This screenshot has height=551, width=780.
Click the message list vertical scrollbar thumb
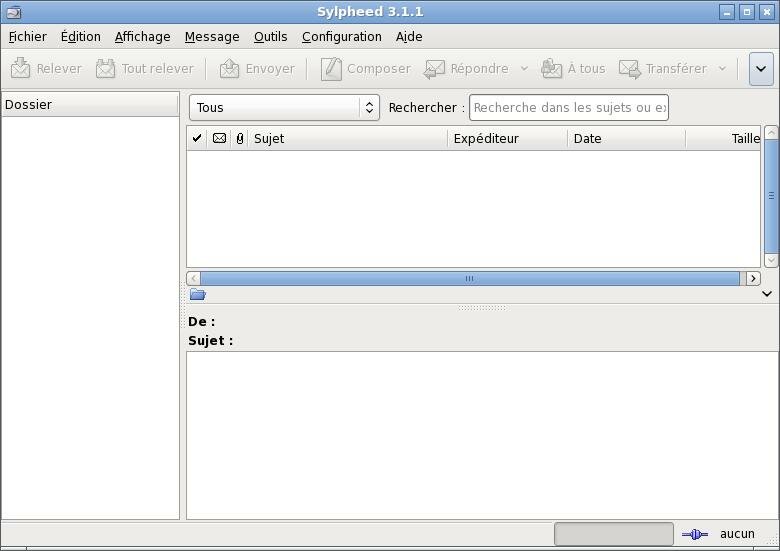point(771,196)
